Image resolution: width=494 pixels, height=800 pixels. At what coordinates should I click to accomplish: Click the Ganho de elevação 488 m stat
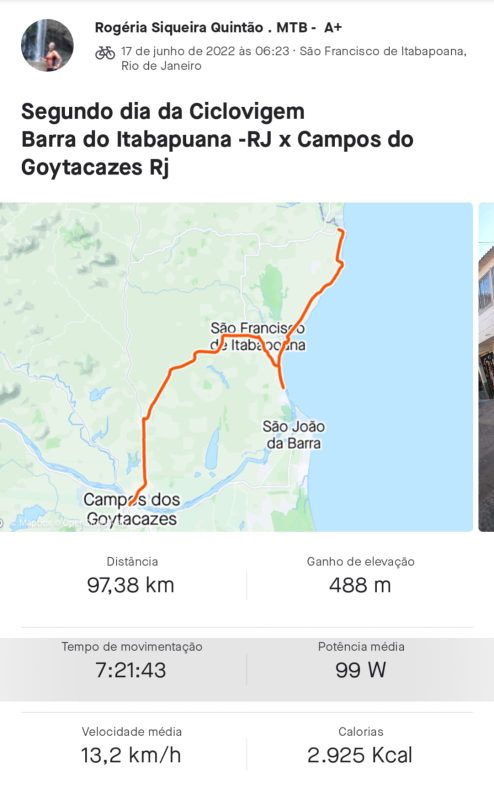point(360,577)
